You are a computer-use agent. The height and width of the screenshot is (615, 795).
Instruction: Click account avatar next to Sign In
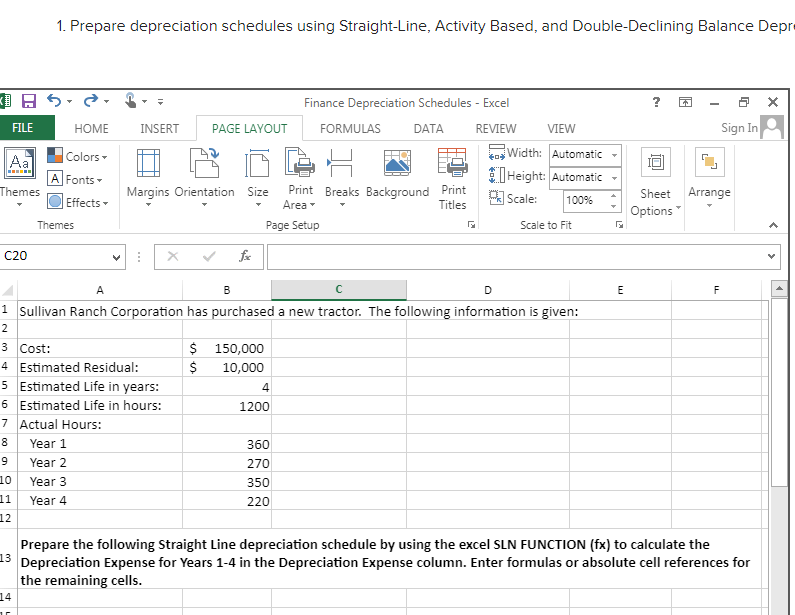[772, 127]
